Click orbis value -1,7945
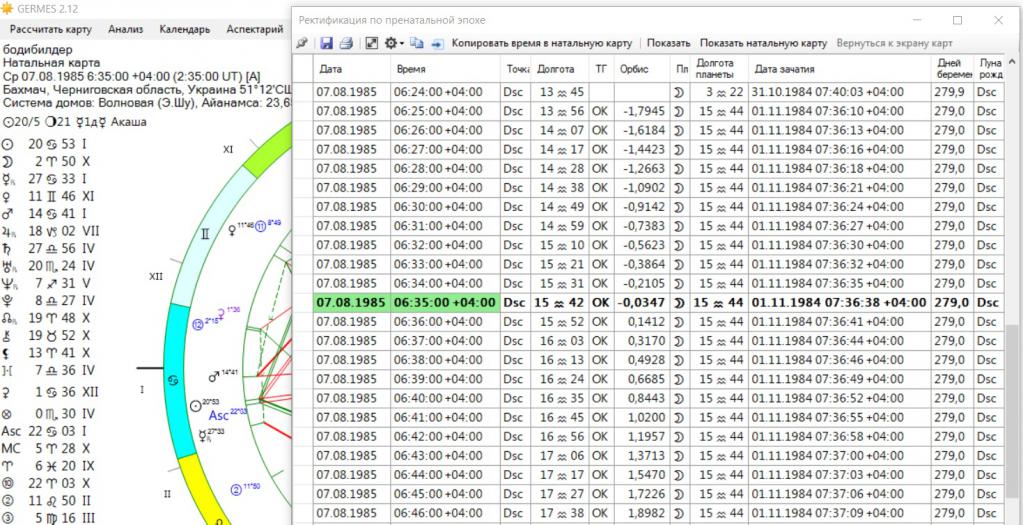Image resolution: width=1023 pixels, height=525 pixels. [x=644, y=112]
